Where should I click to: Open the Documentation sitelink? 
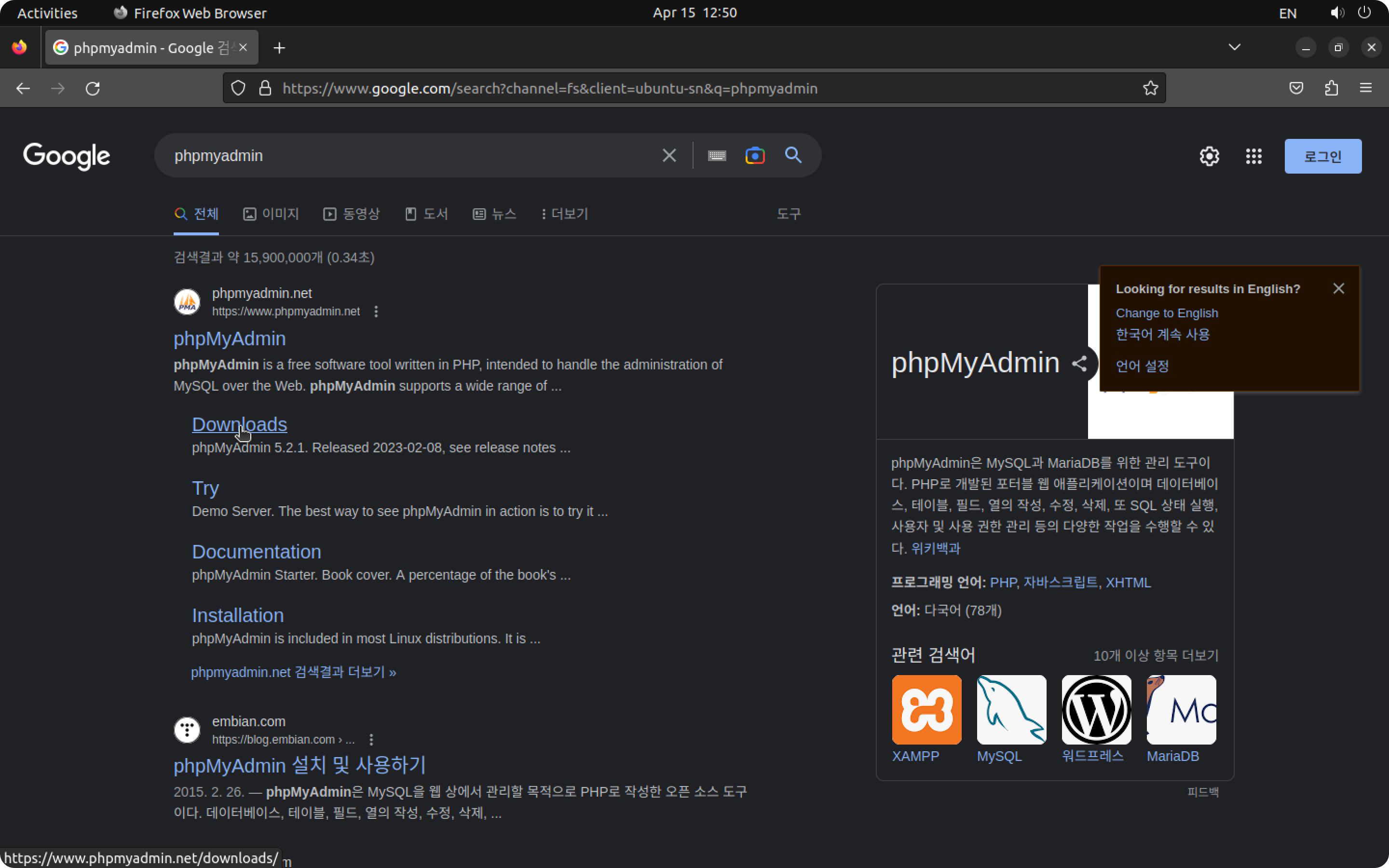tap(257, 552)
